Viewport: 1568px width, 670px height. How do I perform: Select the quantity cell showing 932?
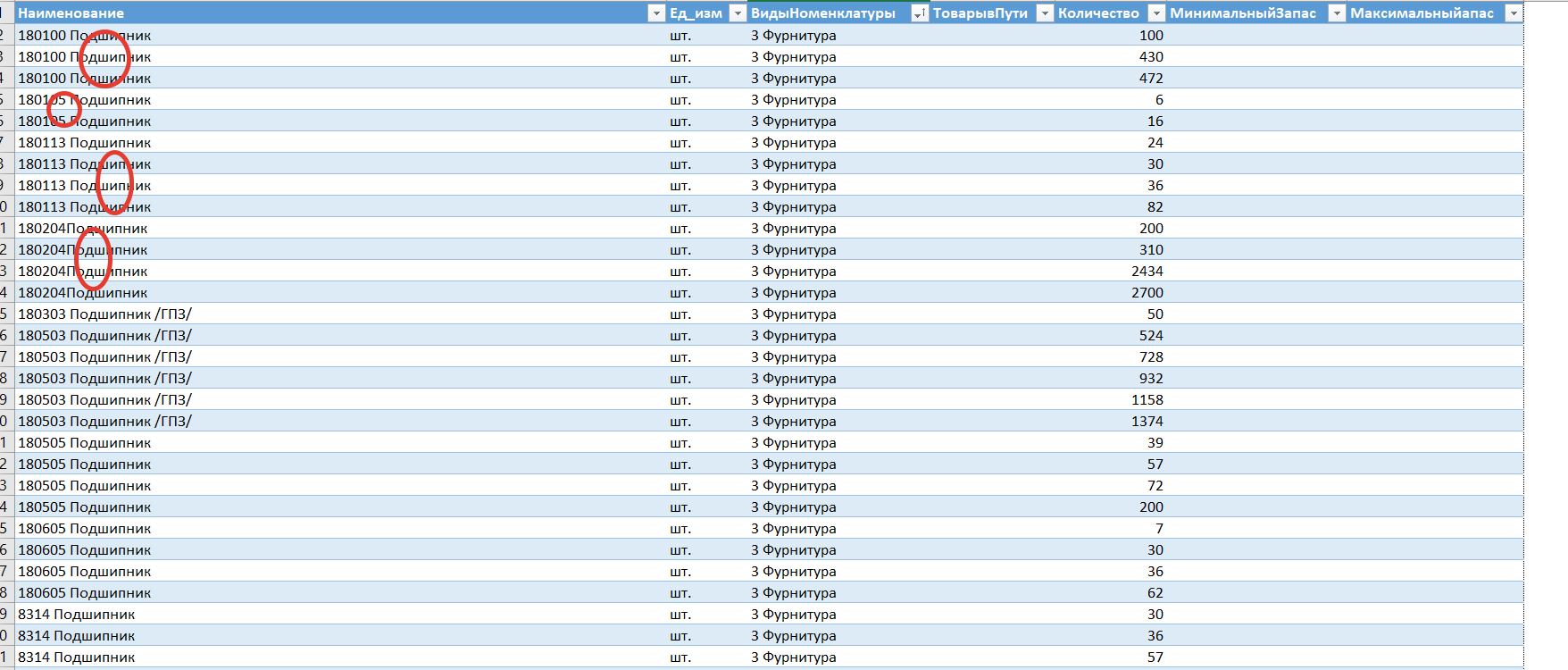point(1150,379)
